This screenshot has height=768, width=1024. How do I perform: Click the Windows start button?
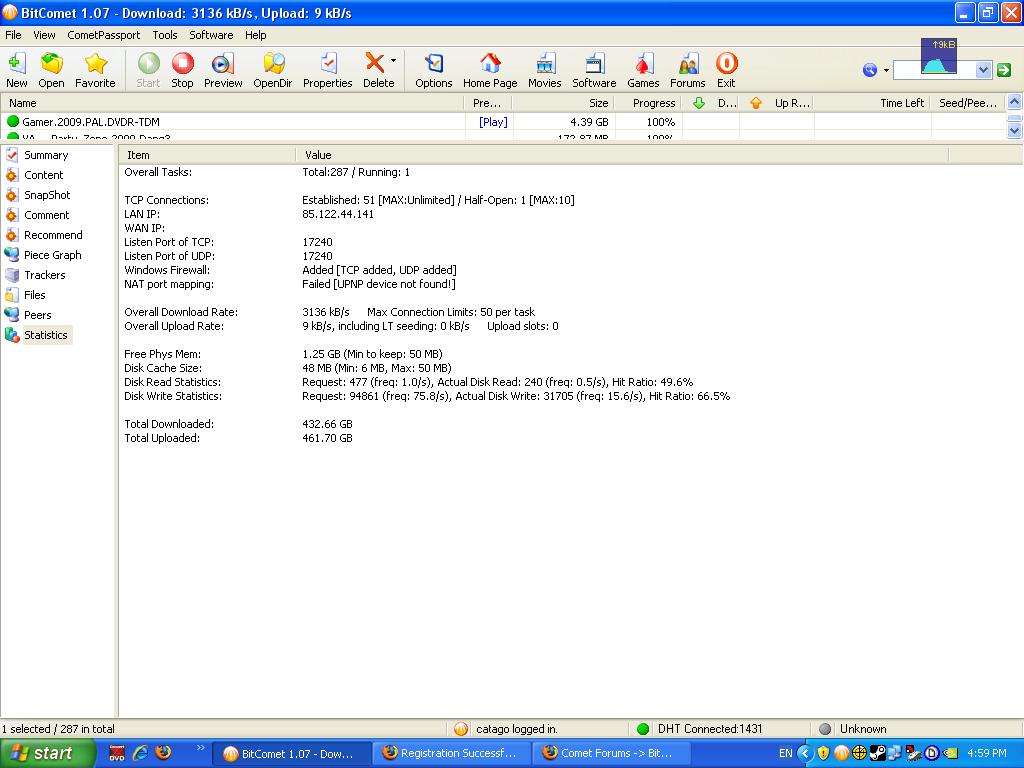coord(47,753)
